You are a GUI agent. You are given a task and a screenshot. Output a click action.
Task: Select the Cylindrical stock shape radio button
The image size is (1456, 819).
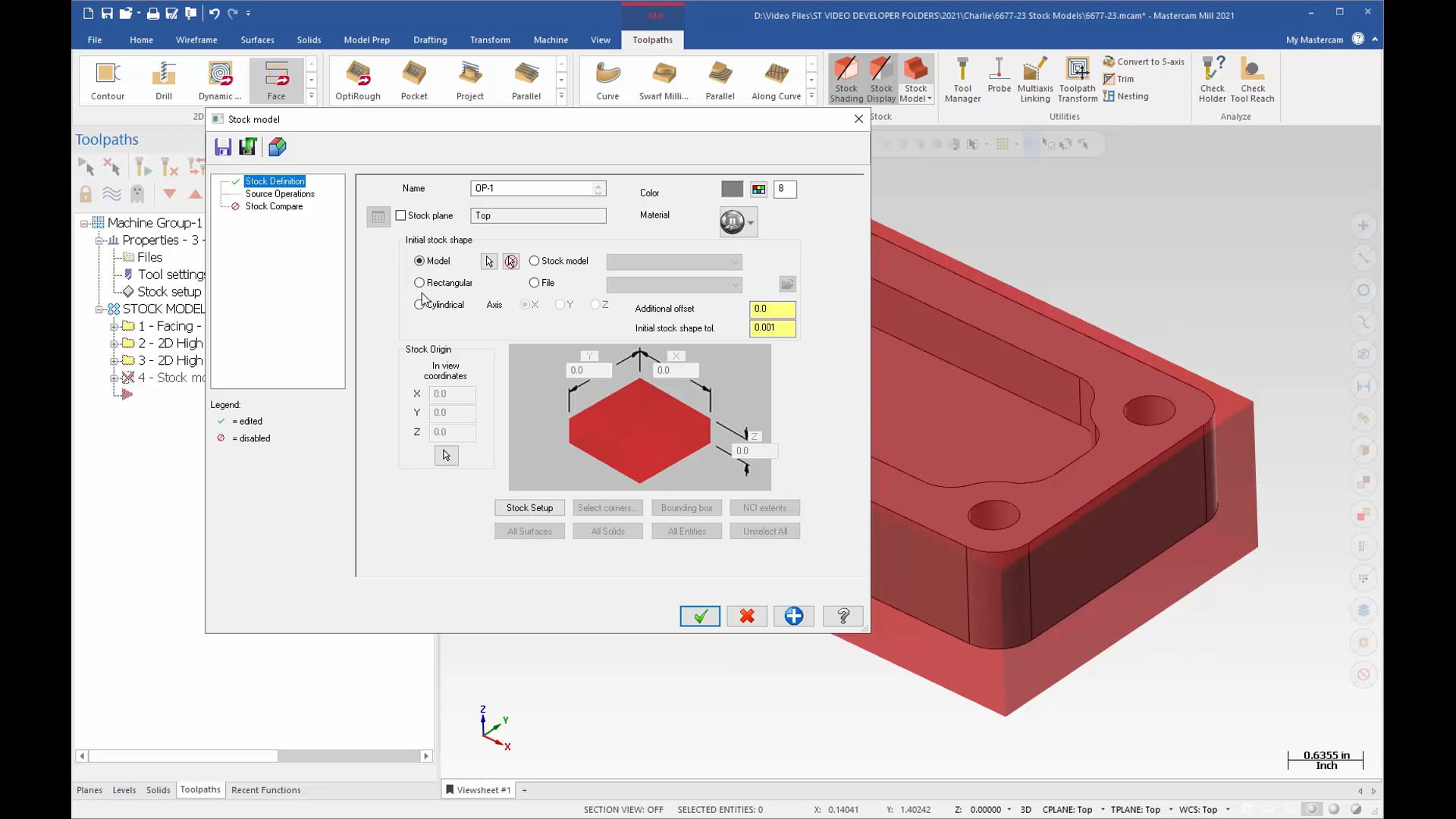[x=419, y=304]
